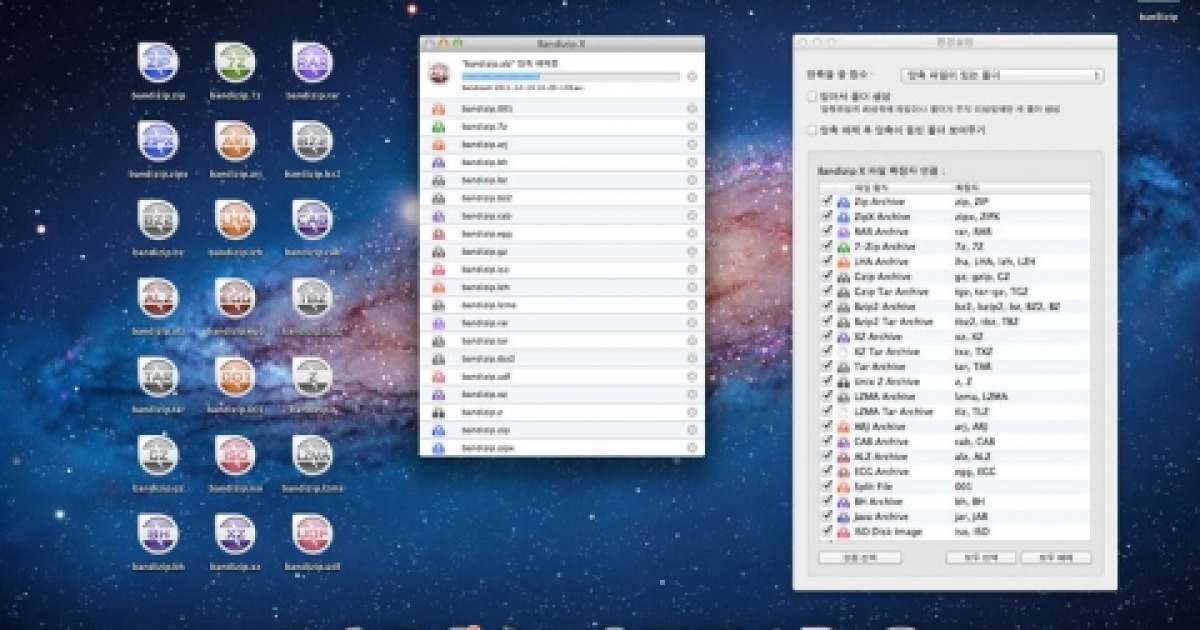Uncheck the Zip Archive association
Viewport: 1200px width, 630px height.
tap(827, 201)
